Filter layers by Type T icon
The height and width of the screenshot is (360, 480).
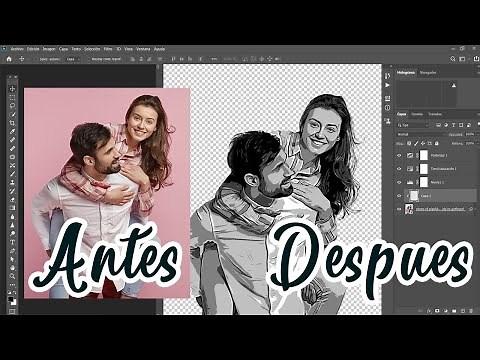point(453,125)
